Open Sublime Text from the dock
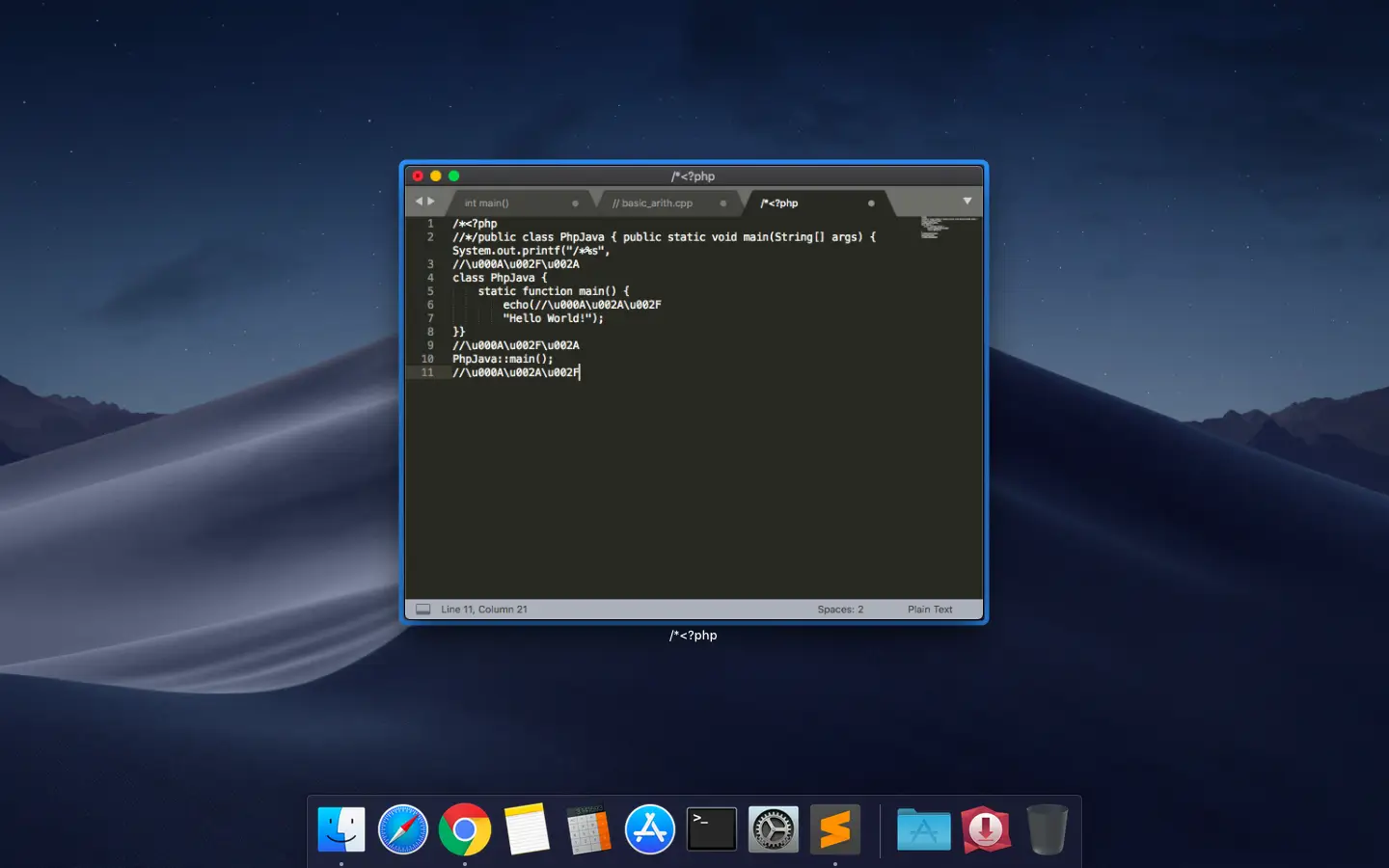This screenshot has width=1389, height=868. [x=834, y=829]
